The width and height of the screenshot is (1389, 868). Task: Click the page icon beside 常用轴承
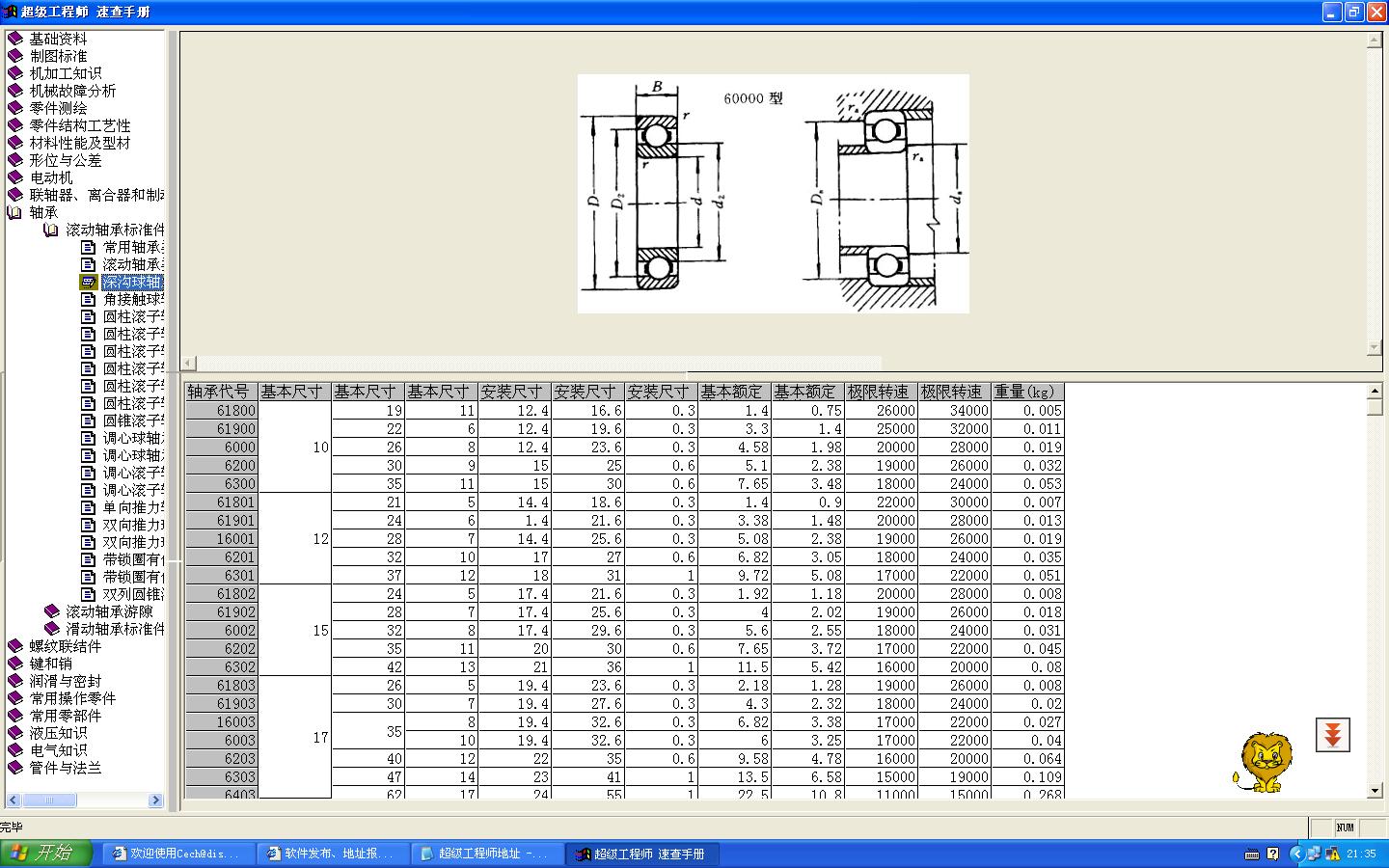(89, 247)
